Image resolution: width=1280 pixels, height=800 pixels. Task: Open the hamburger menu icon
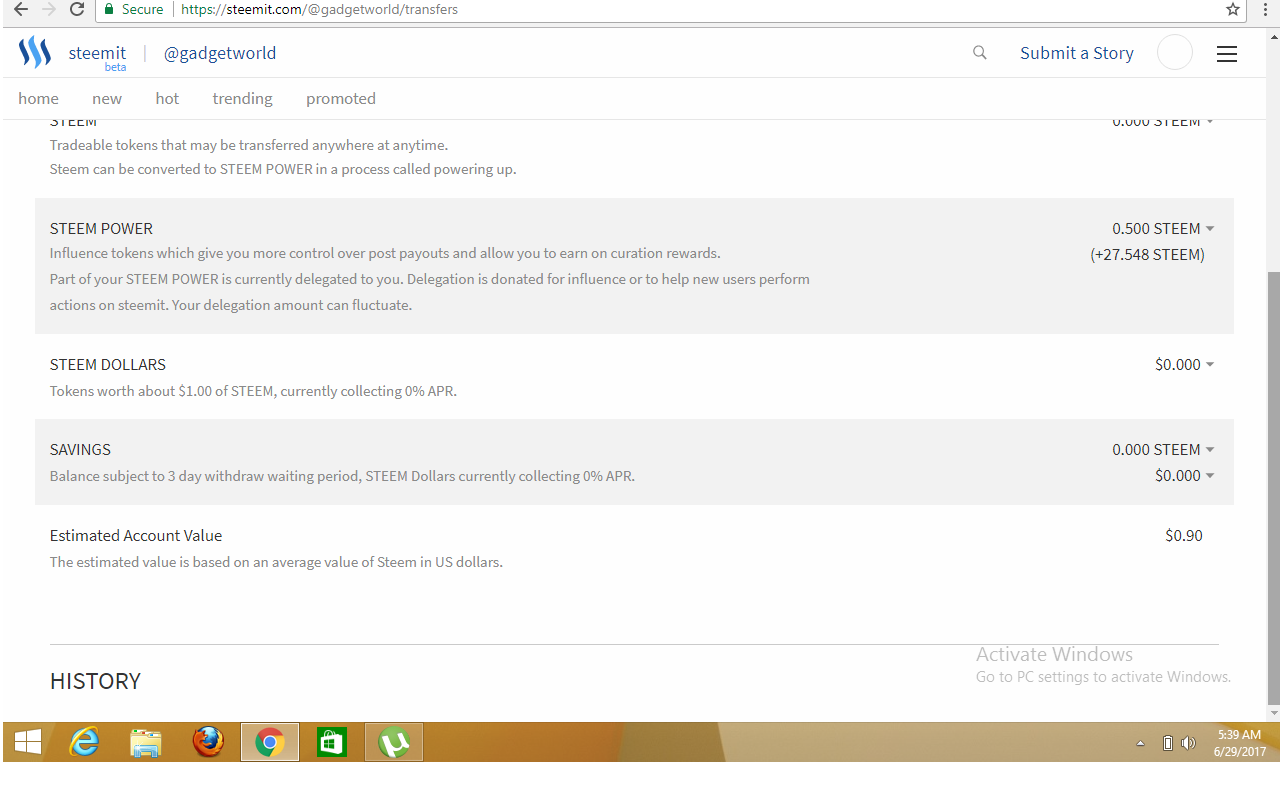click(1227, 54)
